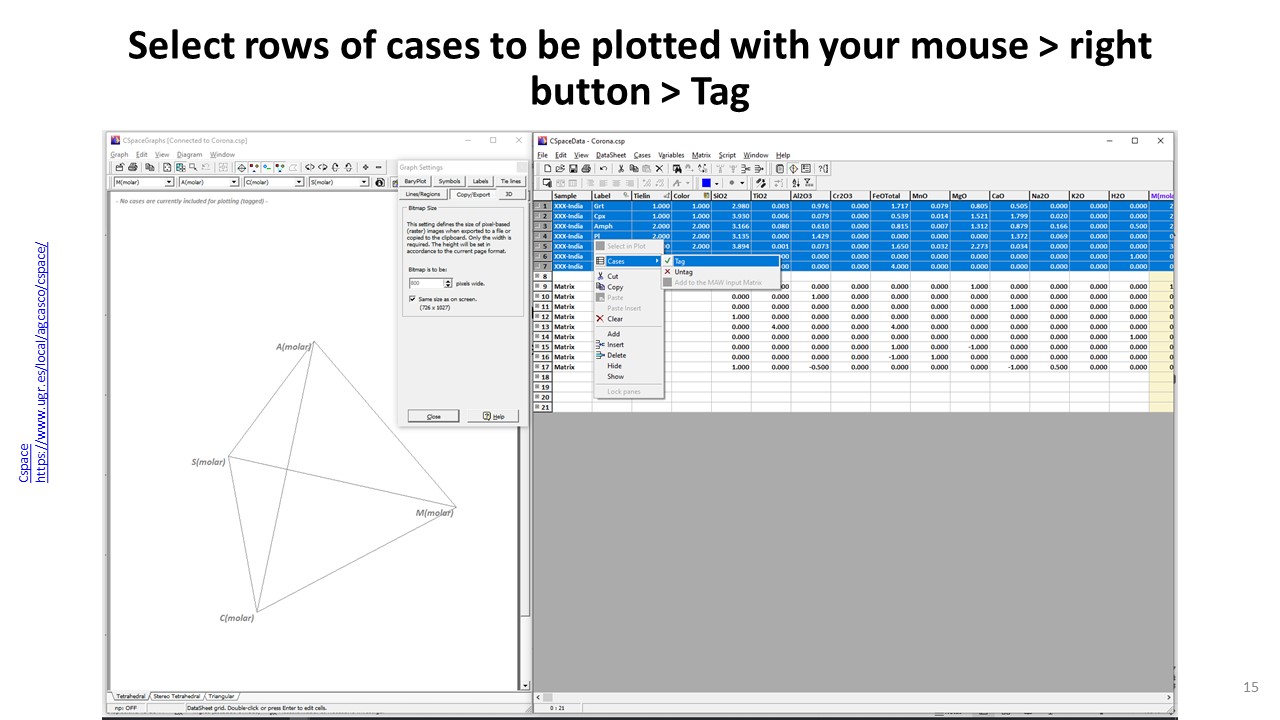This screenshot has width=1280, height=720.
Task: Click the Undo icon in CSpaceData toolbar
Action: (603, 169)
